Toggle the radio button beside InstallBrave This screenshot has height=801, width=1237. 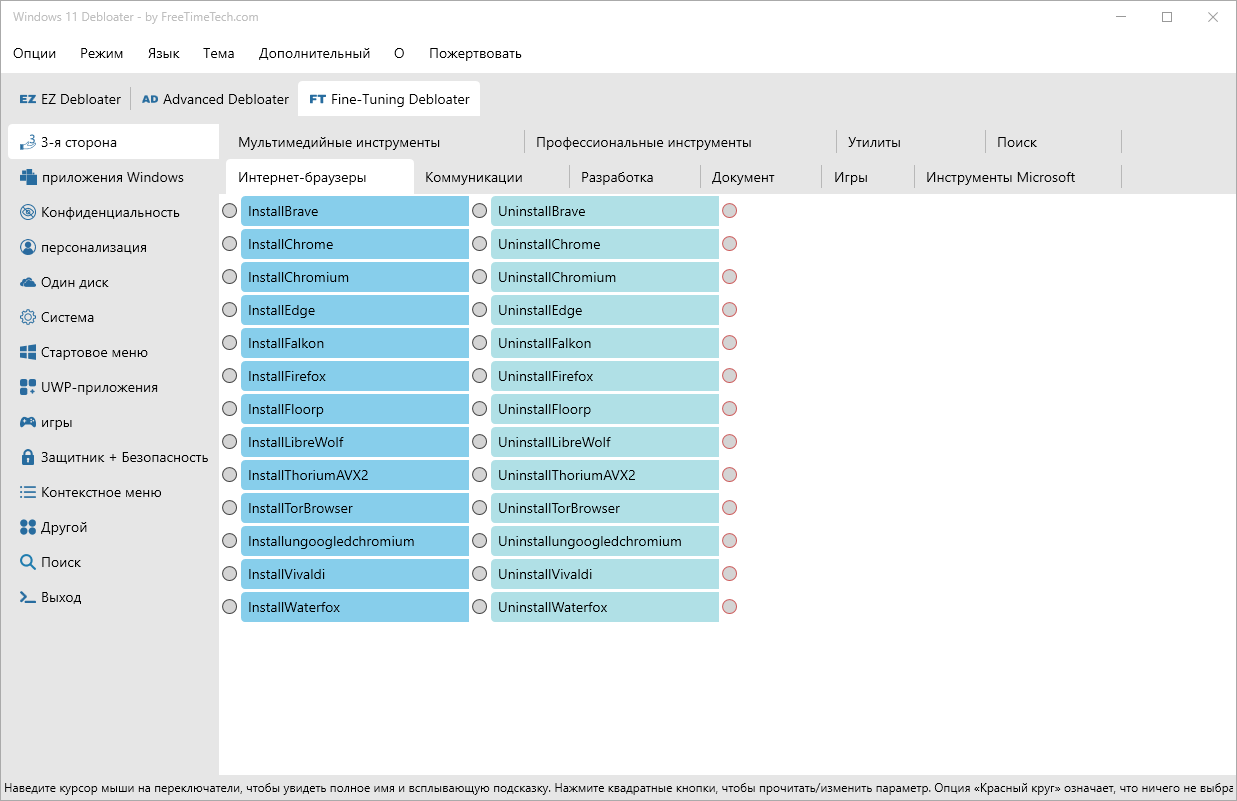click(x=230, y=211)
